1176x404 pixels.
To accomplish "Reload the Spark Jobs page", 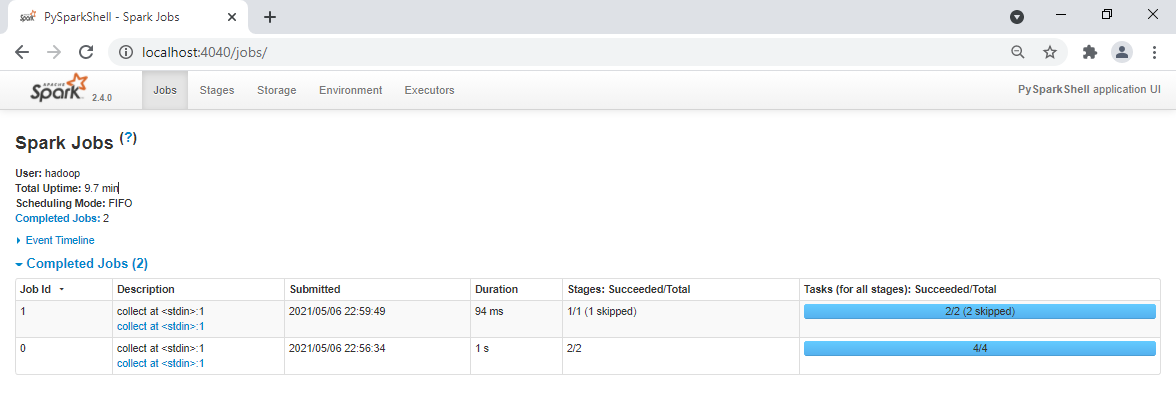I will point(86,52).
